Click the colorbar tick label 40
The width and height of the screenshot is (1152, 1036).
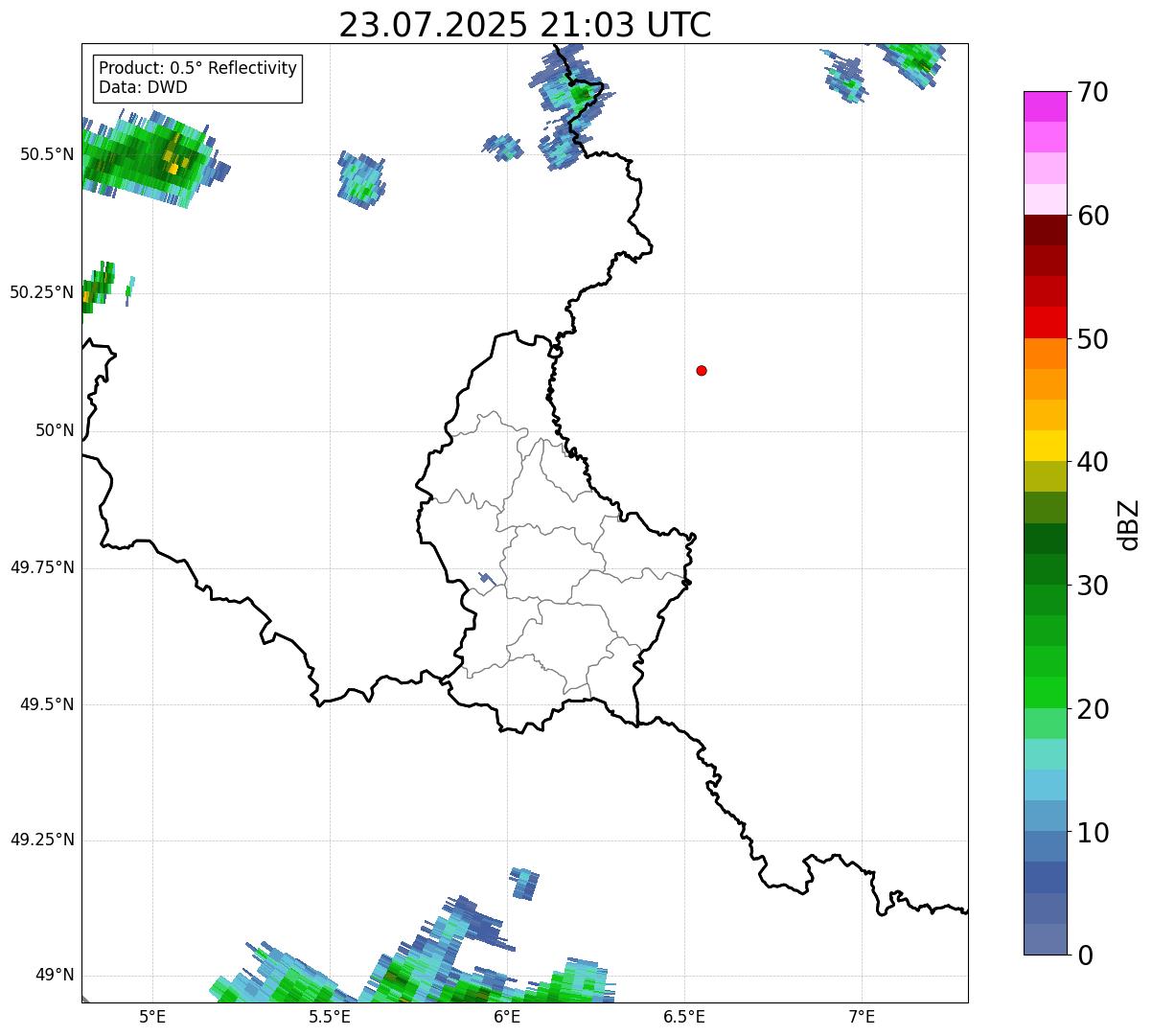[1093, 462]
